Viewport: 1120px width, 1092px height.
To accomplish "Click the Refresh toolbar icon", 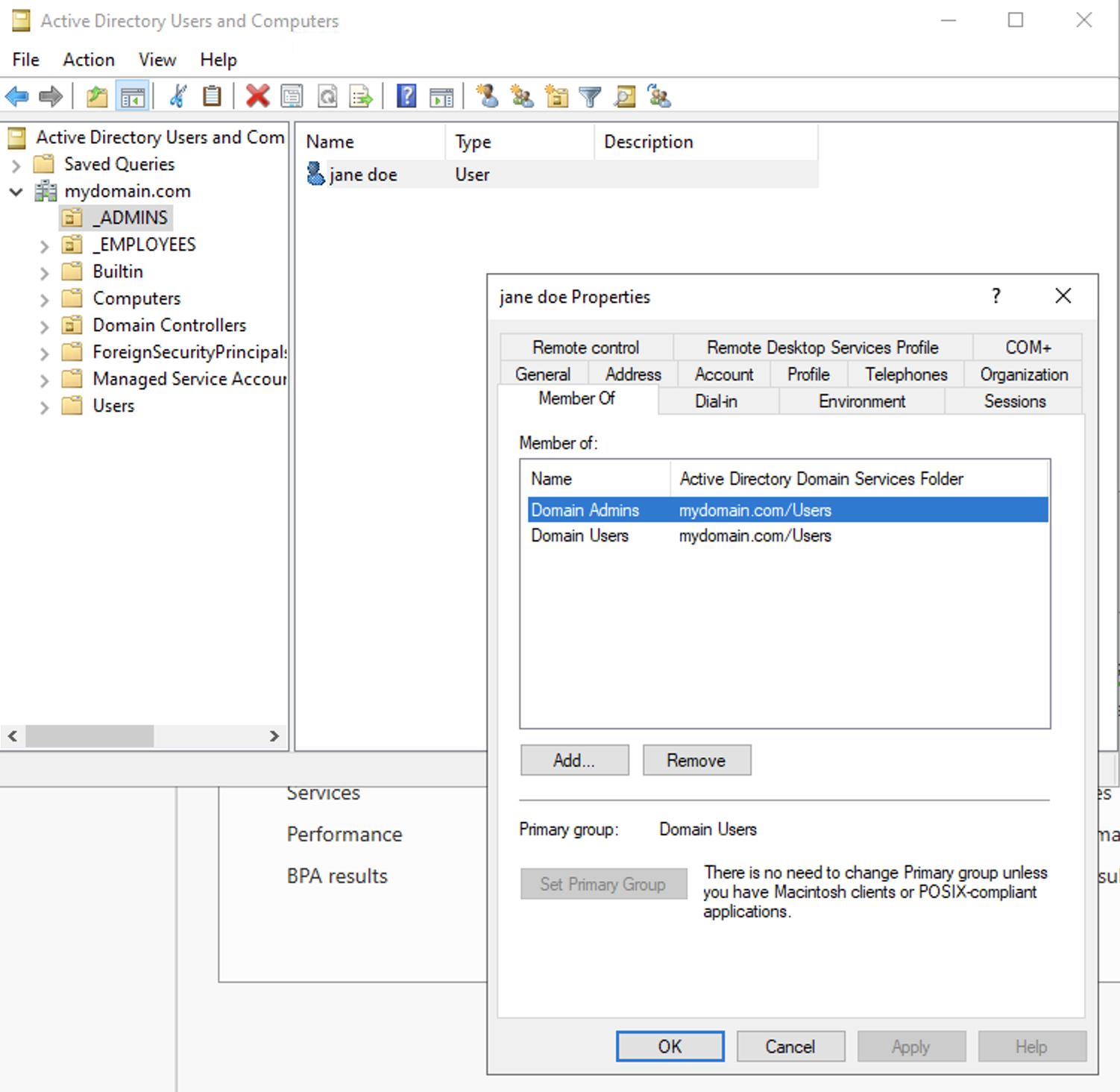I will [327, 96].
